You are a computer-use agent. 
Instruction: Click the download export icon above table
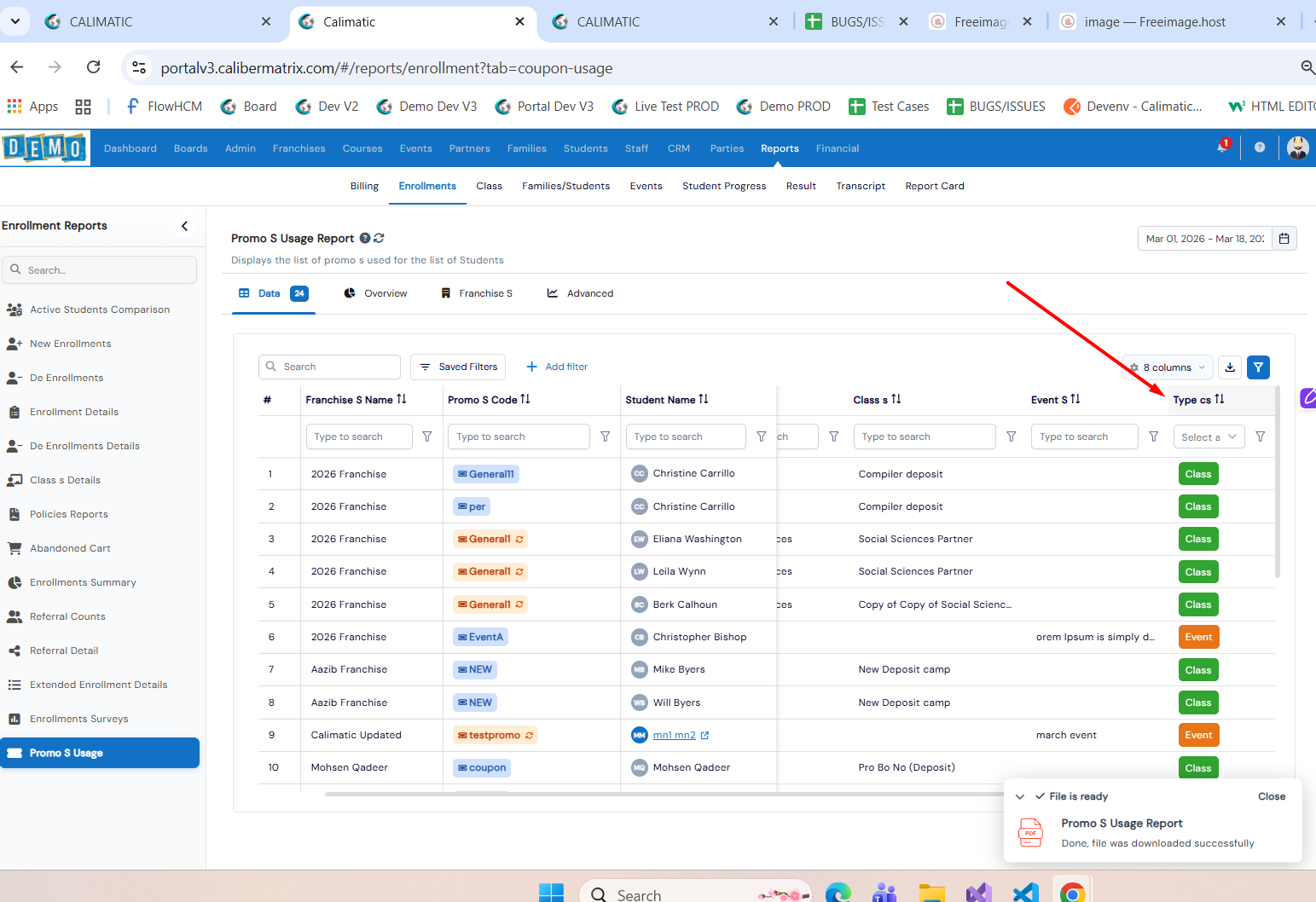point(1230,367)
